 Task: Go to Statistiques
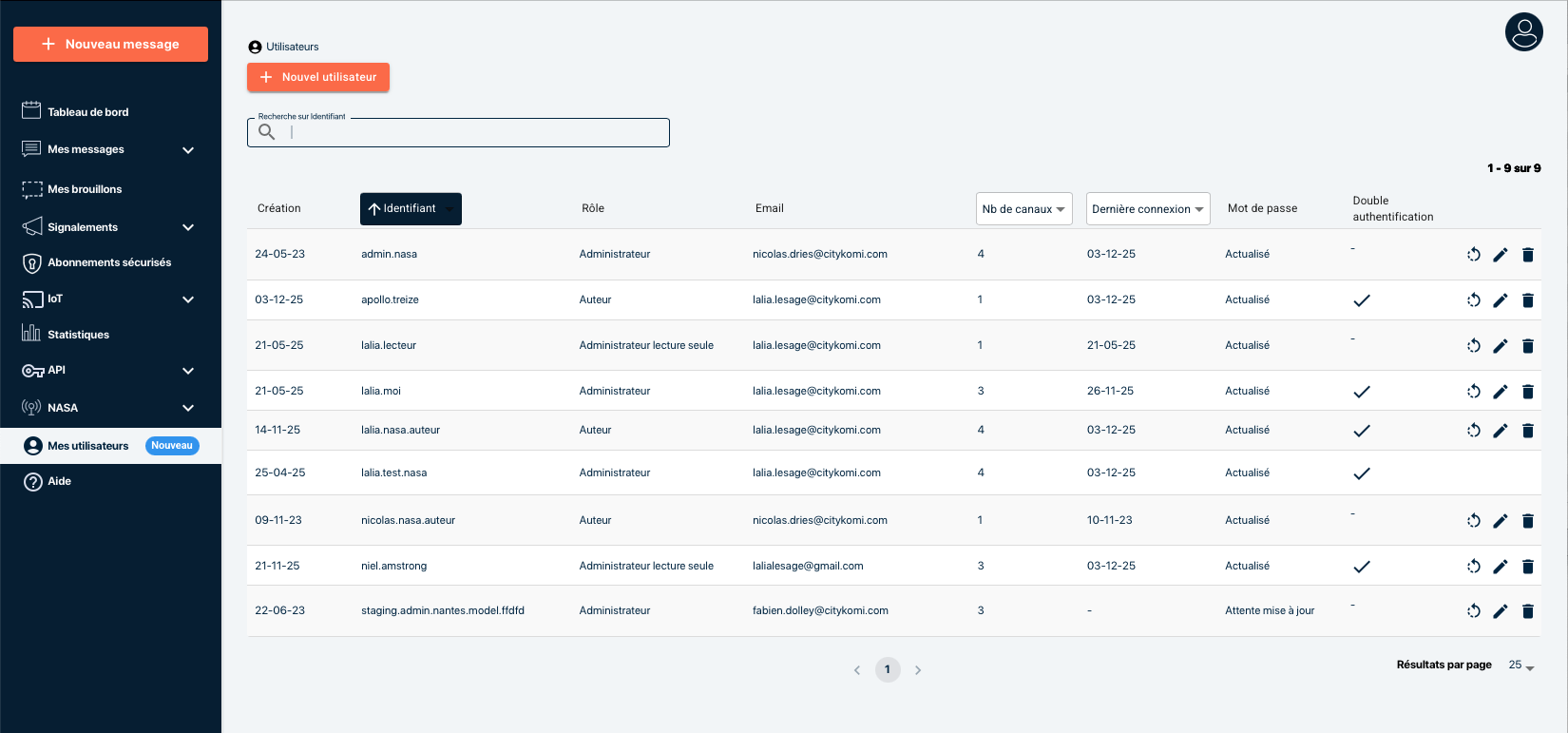(78, 335)
